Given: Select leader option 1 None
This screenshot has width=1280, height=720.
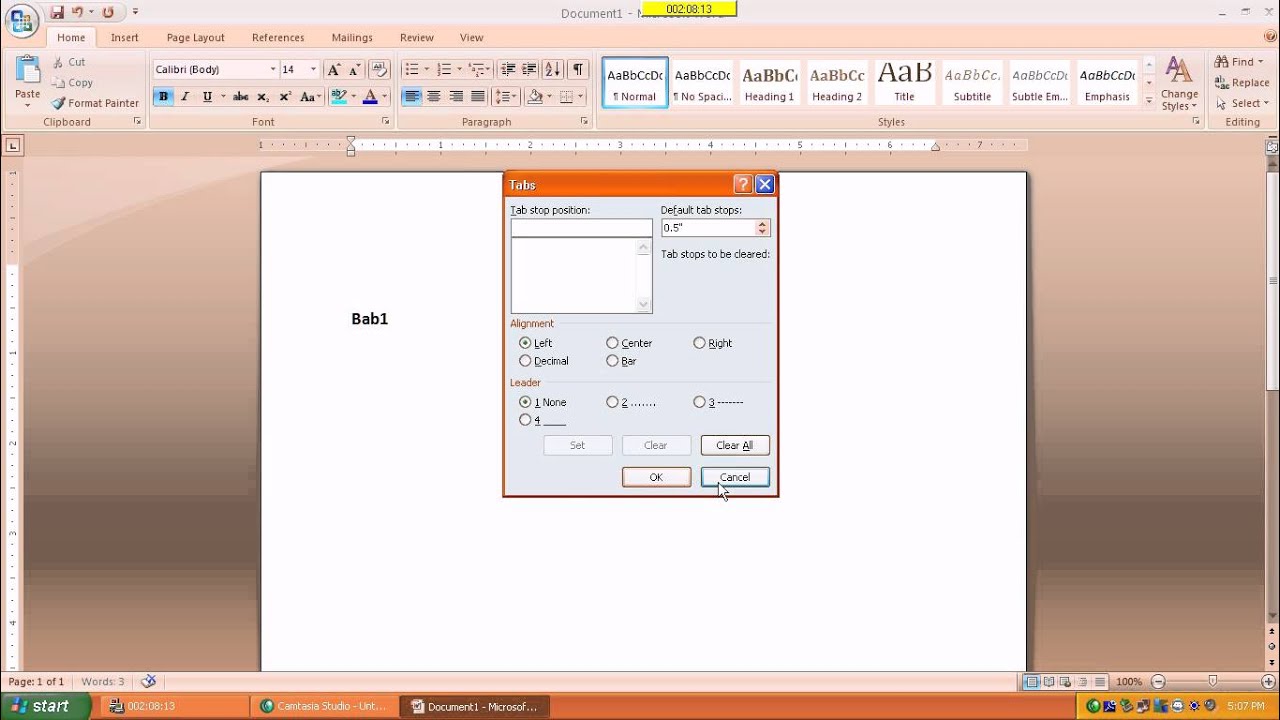Looking at the screenshot, I should coord(525,402).
